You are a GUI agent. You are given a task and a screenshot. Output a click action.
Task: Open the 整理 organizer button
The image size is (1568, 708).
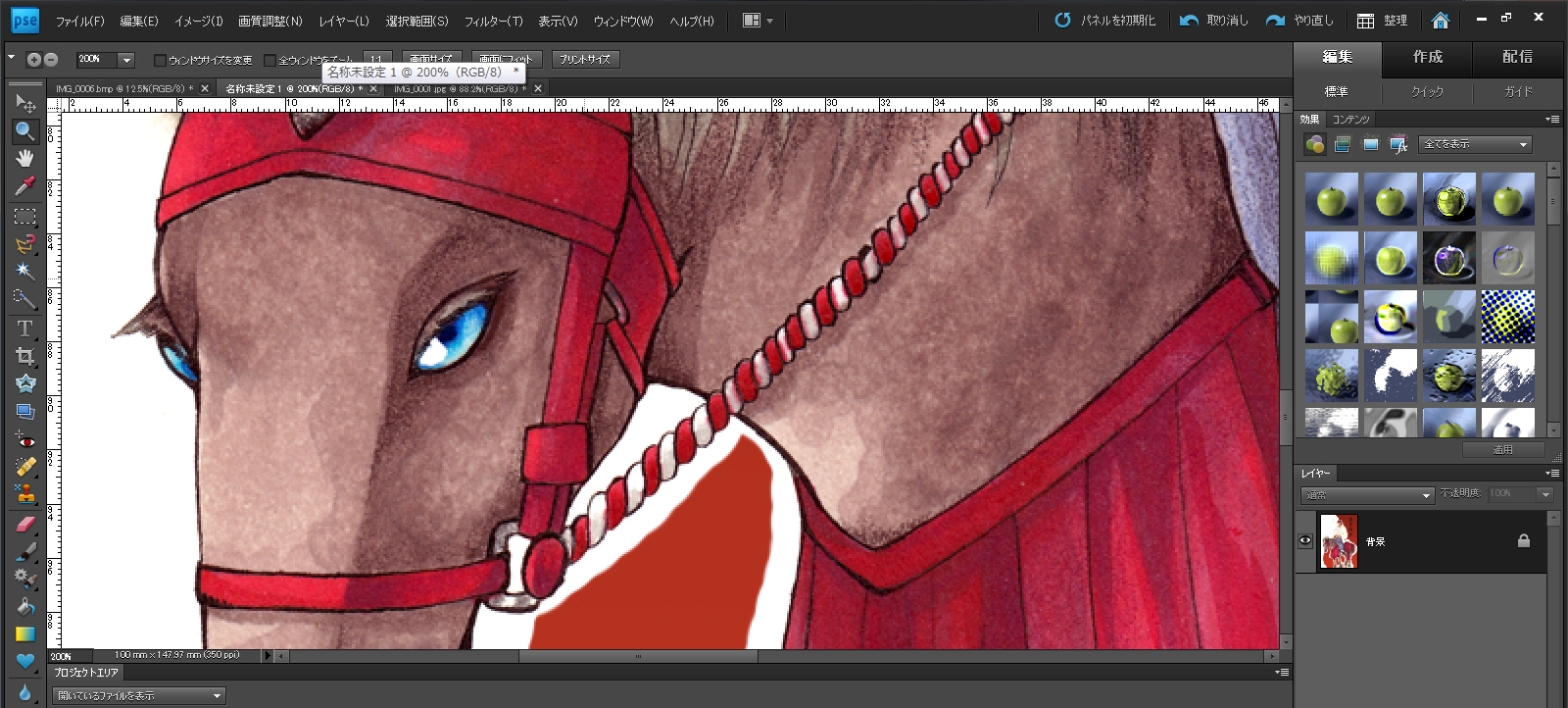point(1383,21)
